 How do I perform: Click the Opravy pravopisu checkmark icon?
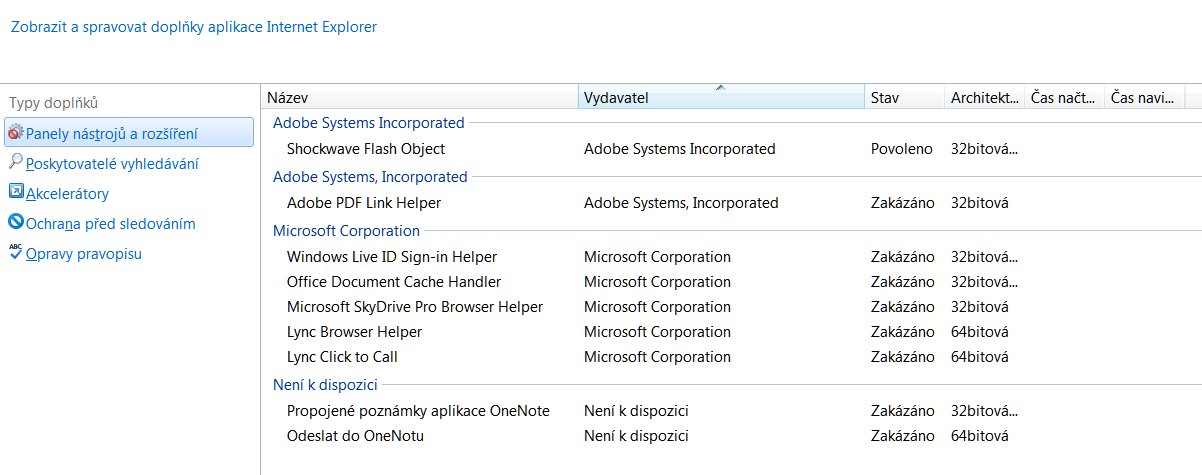(15, 252)
